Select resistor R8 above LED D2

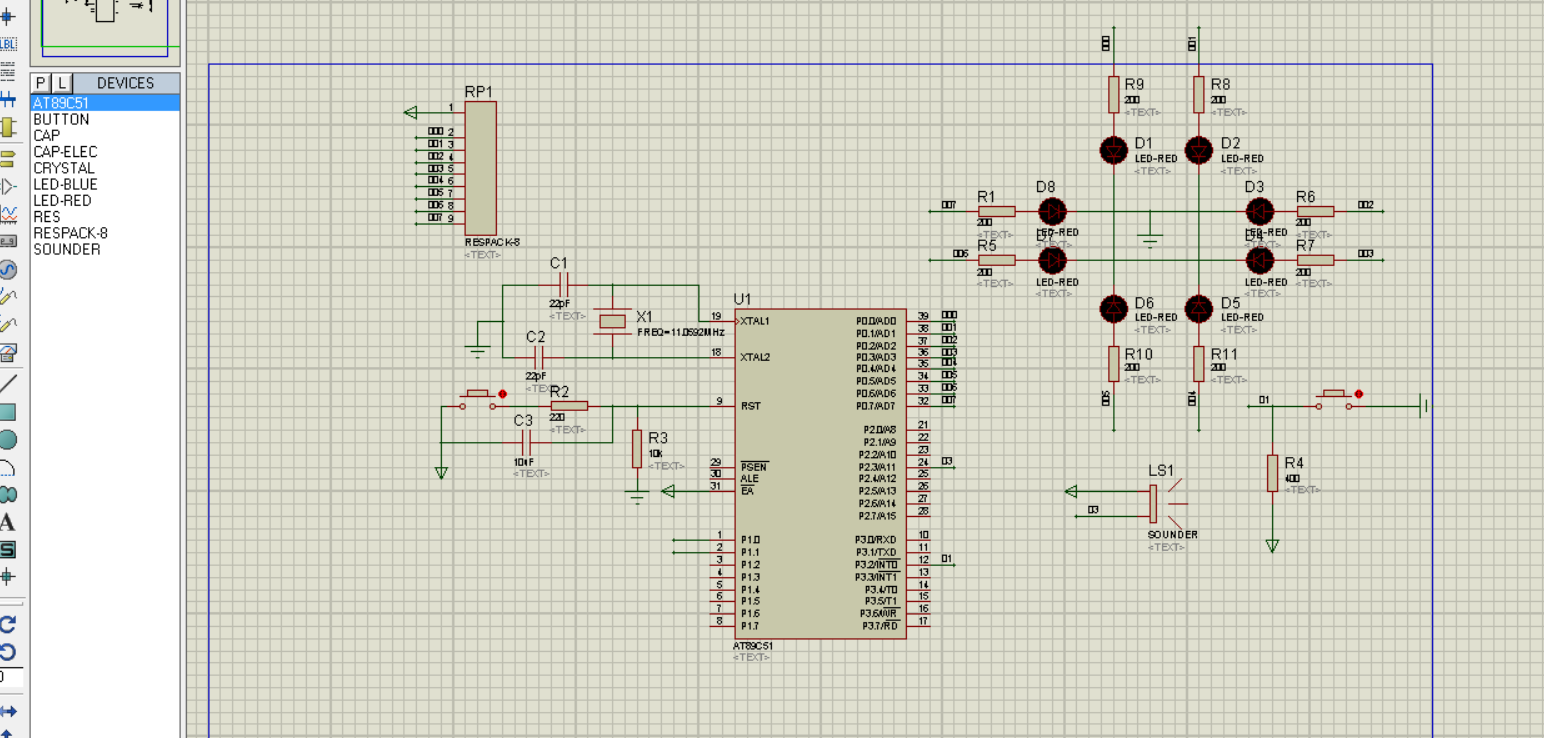click(1199, 95)
